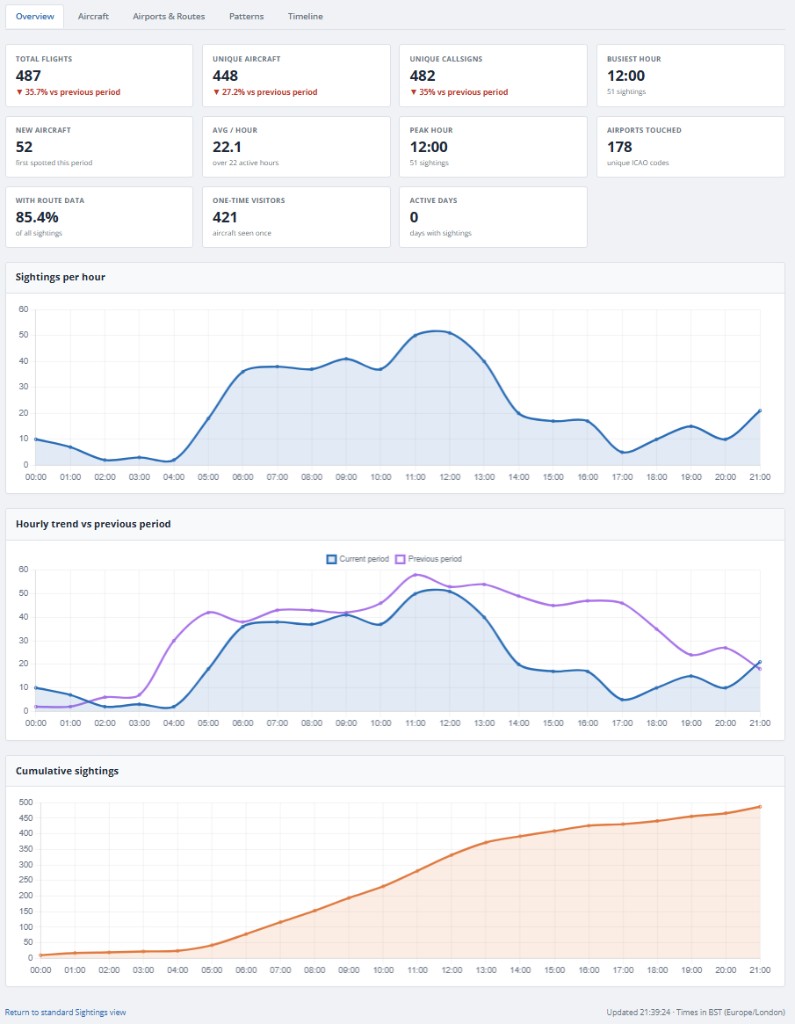
Task: Click the Current period legend label
Action: click(x=364, y=559)
